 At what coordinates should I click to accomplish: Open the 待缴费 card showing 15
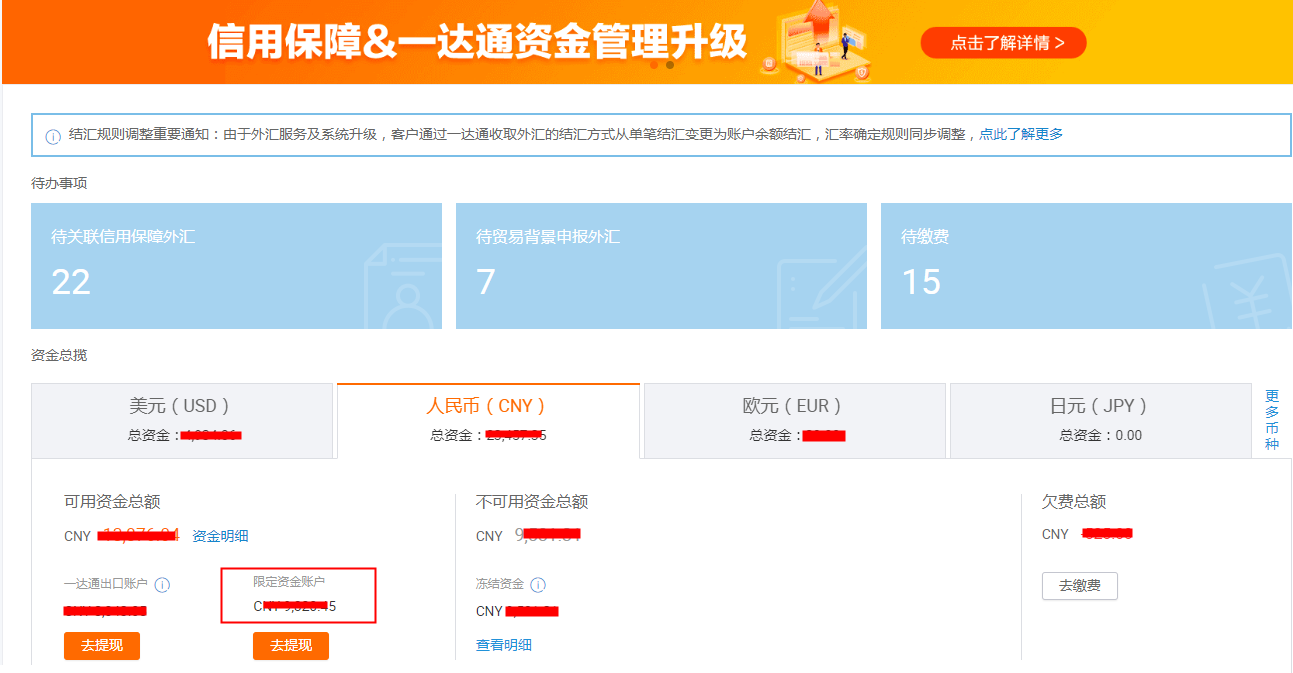(1085, 266)
